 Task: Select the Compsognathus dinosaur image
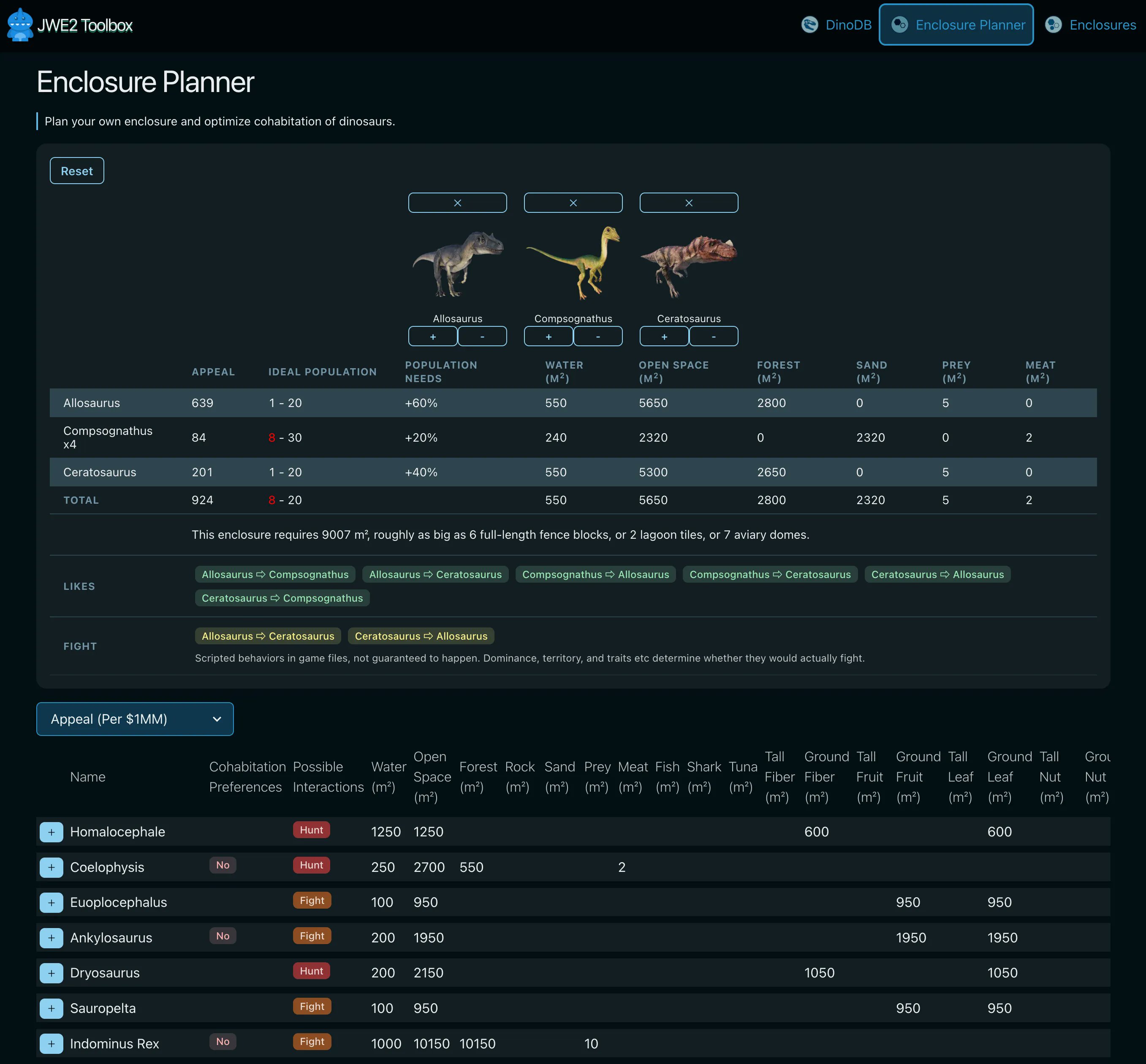pyautogui.click(x=573, y=265)
